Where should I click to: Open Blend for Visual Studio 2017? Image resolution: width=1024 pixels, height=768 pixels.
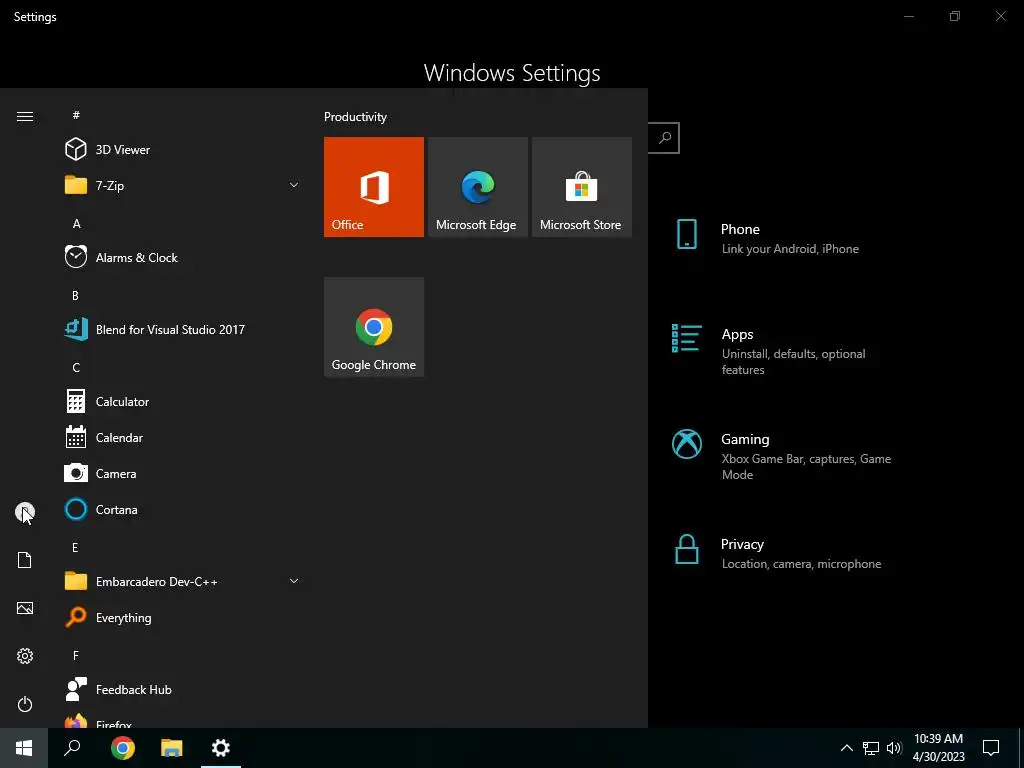tap(183, 329)
